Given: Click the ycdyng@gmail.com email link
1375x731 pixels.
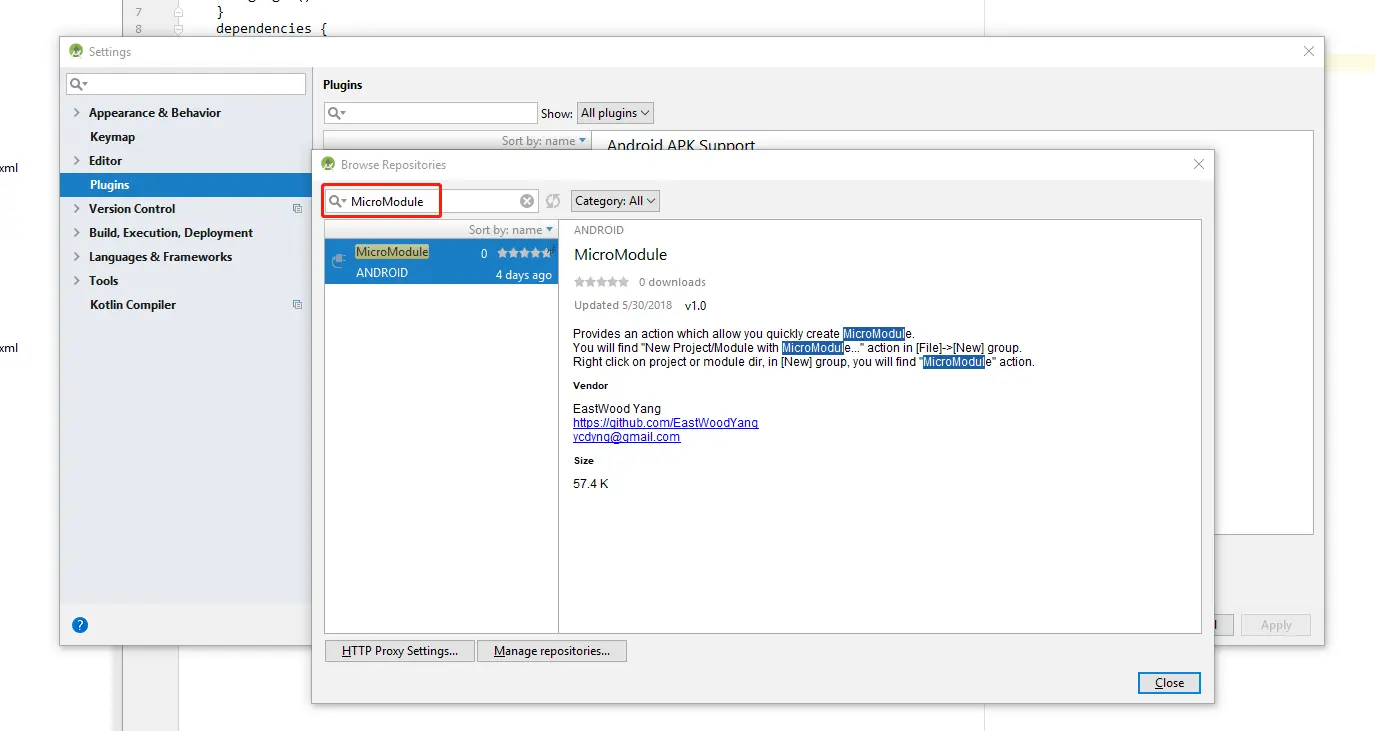Looking at the screenshot, I should tap(627, 437).
